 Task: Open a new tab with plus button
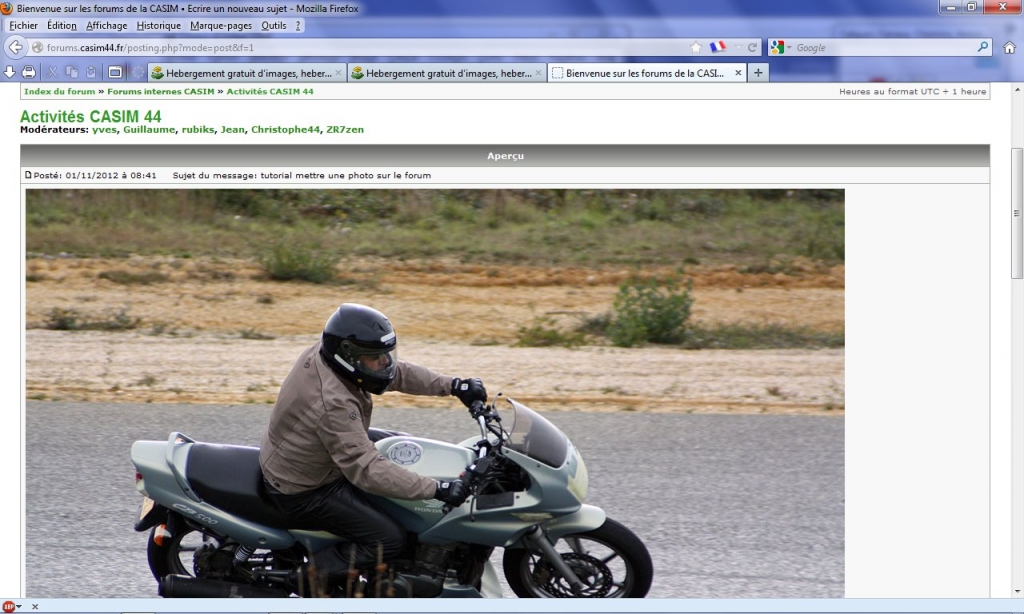758,72
